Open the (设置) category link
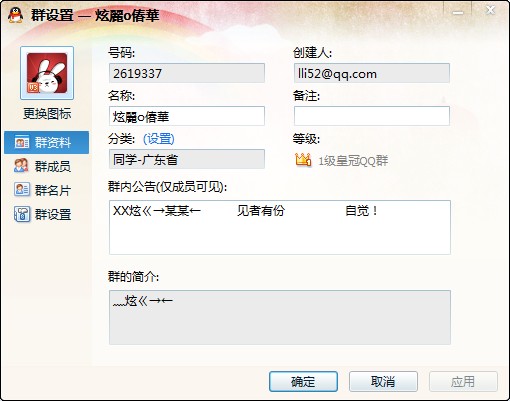This screenshot has width=510, height=401. point(159,139)
